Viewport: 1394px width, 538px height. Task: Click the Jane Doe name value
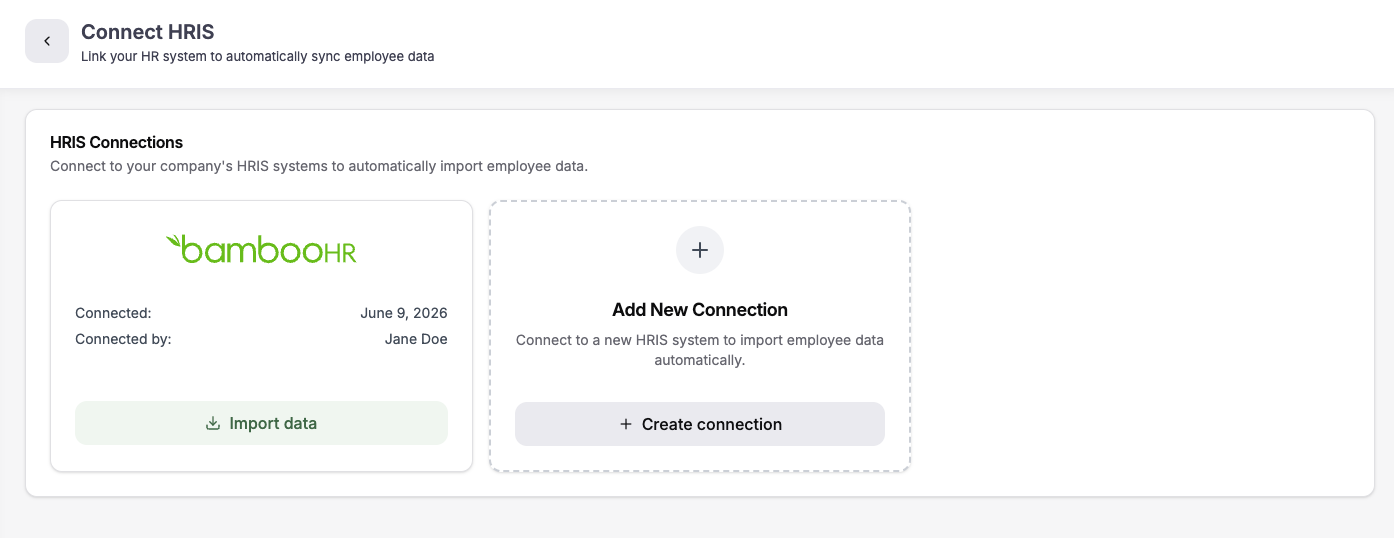pos(416,339)
